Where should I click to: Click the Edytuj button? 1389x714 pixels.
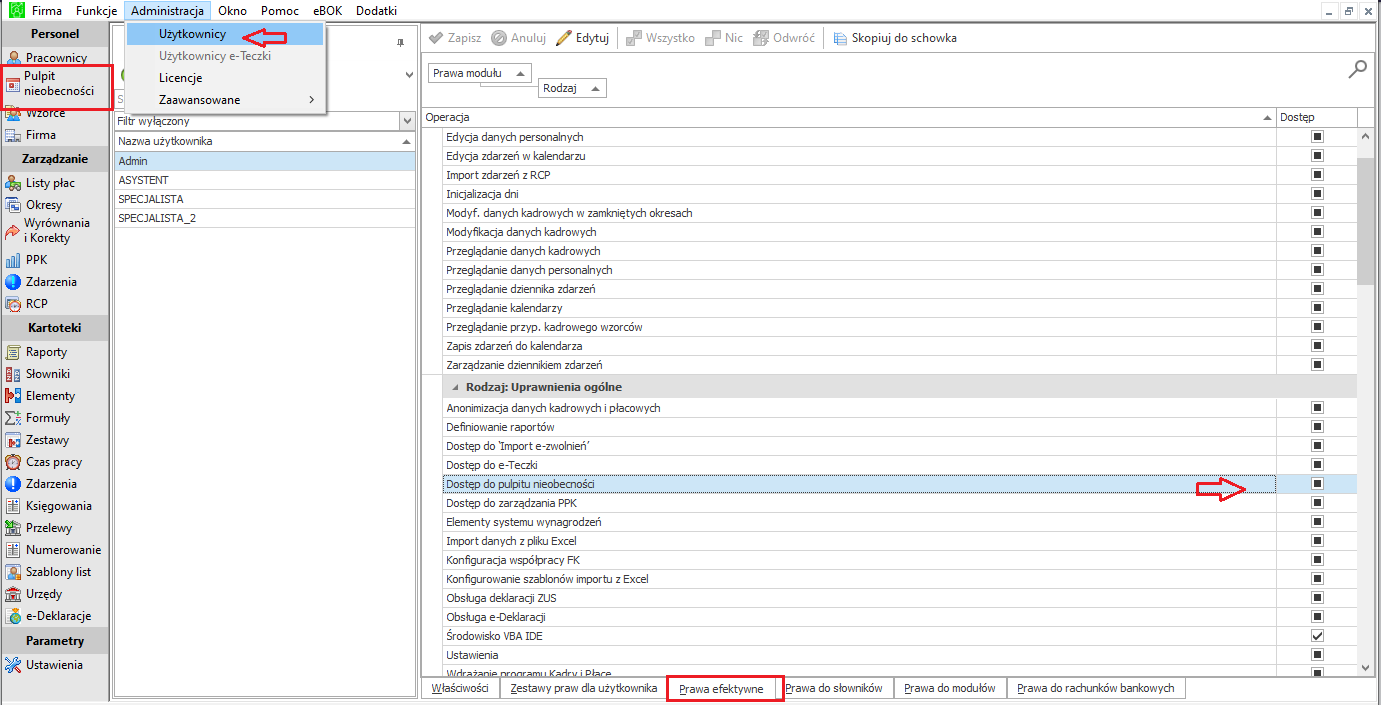pos(583,38)
